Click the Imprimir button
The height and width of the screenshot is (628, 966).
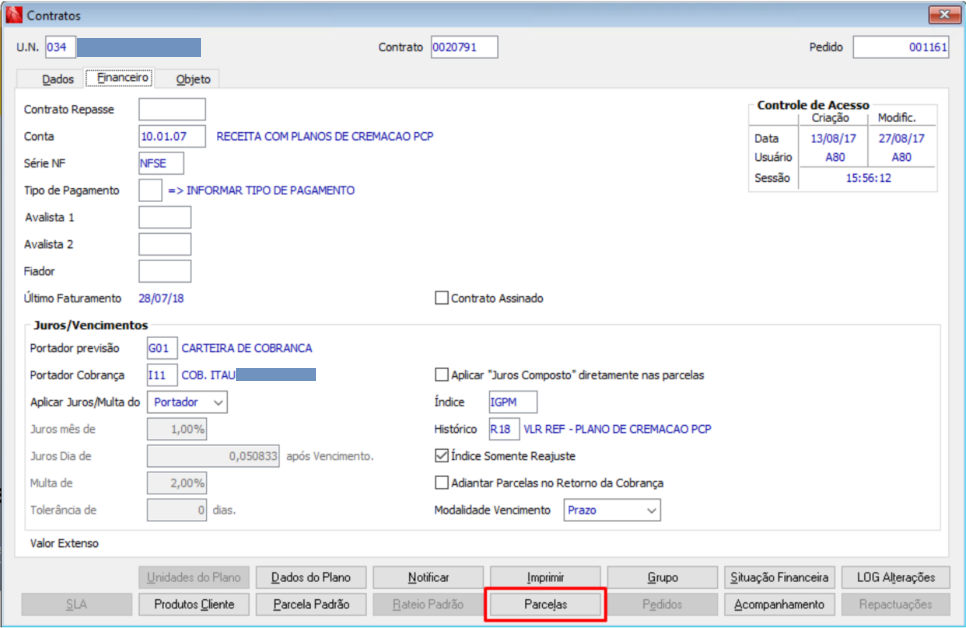click(x=545, y=577)
